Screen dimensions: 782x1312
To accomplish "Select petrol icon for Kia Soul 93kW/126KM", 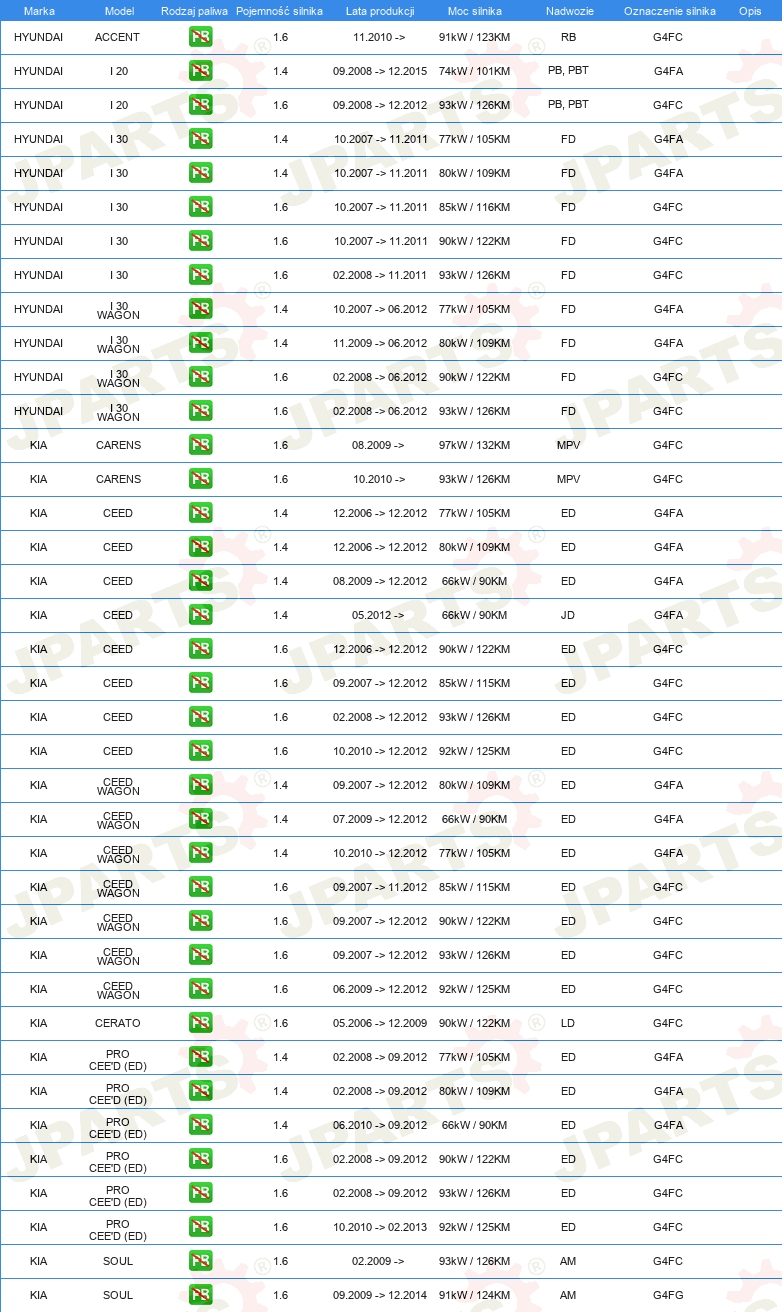I will coord(200,1261).
